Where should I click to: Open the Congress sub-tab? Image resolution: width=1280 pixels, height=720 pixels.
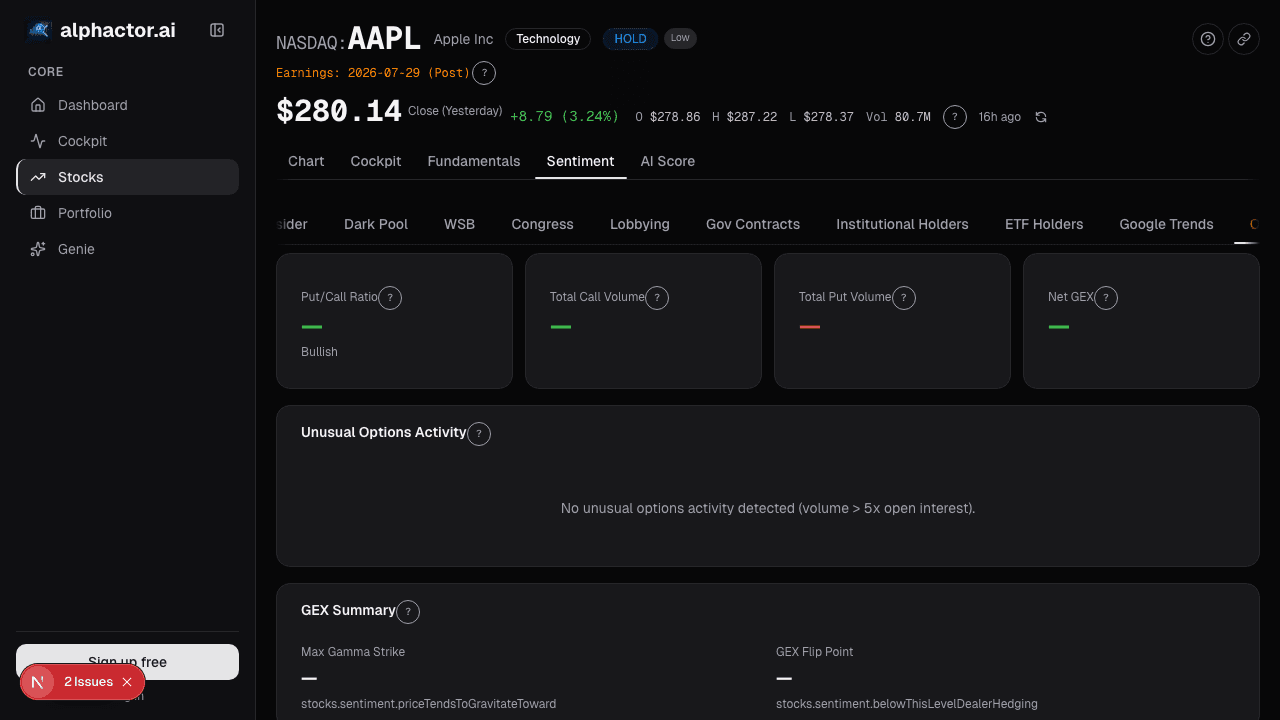point(543,224)
